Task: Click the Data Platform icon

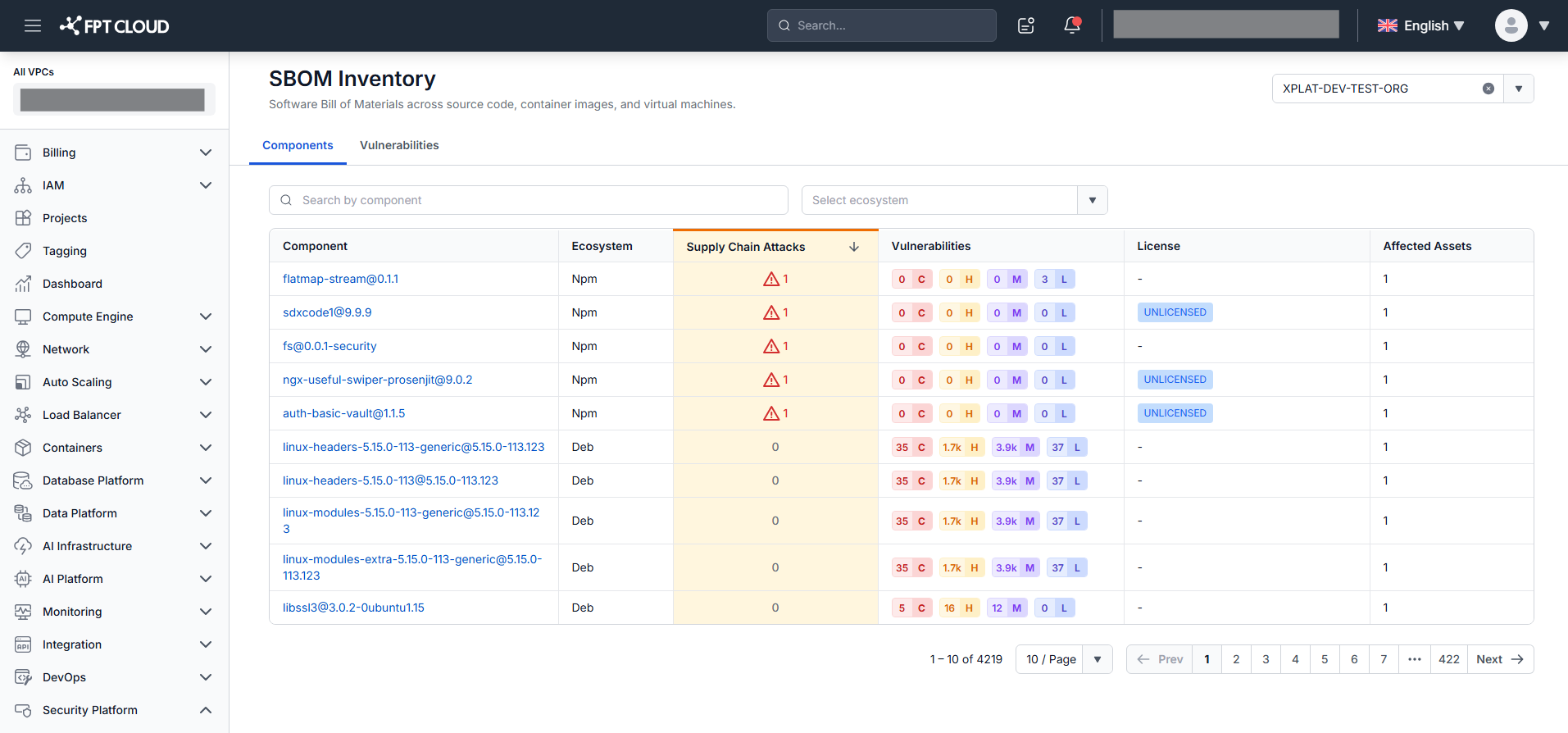Action: point(23,513)
